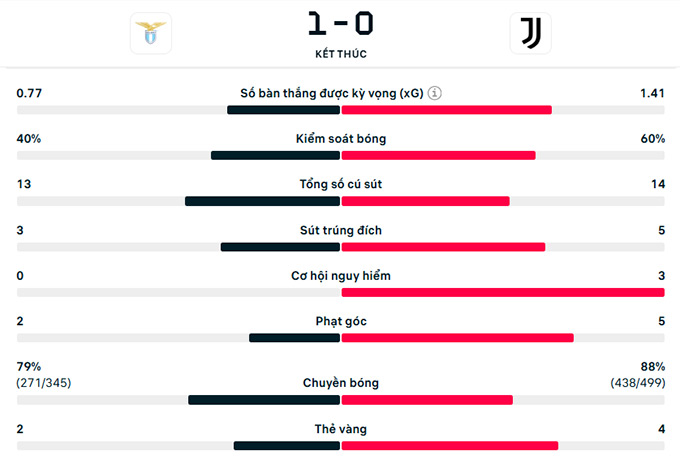Click the Thẻ vàng stat label
680x464 pixels.
coord(340,429)
